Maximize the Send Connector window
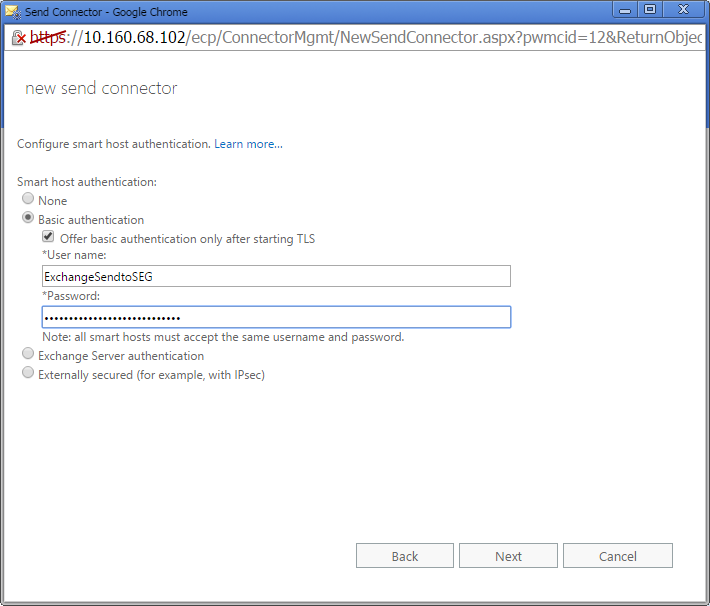Image resolution: width=710 pixels, height=606 pixels. tap(650, 10)
